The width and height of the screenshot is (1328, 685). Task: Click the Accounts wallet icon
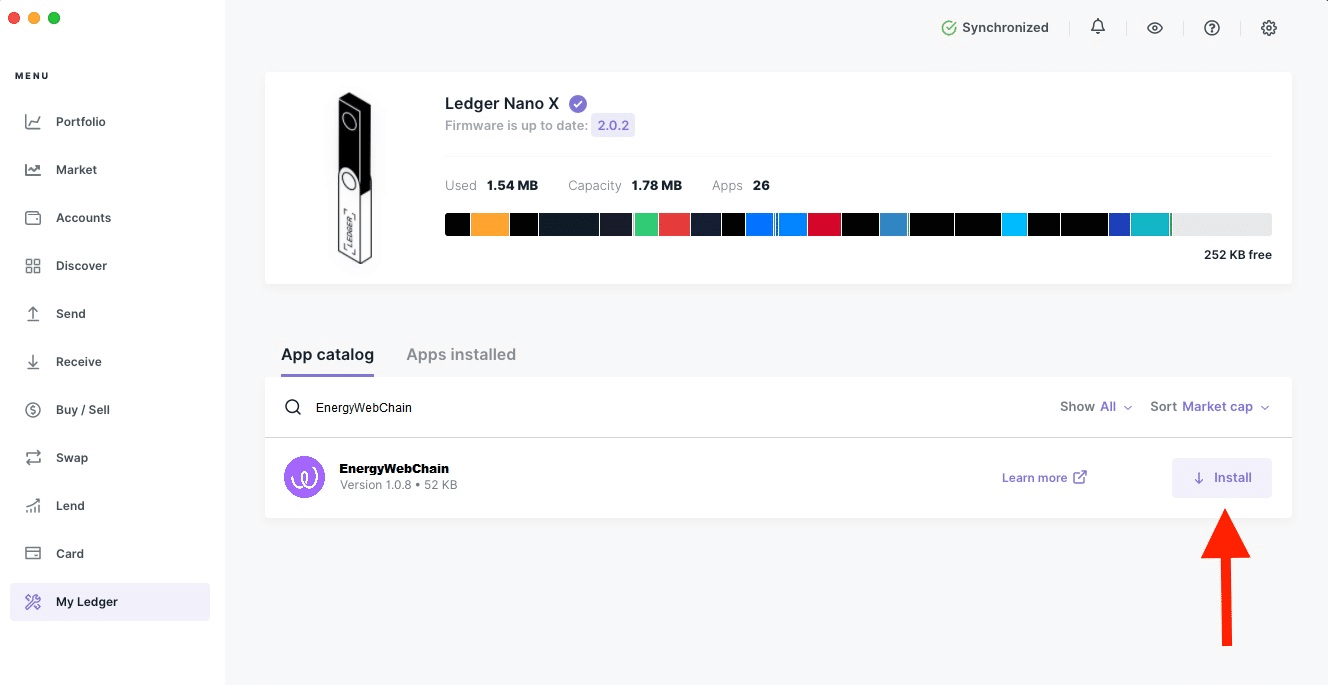pos(33,218)
